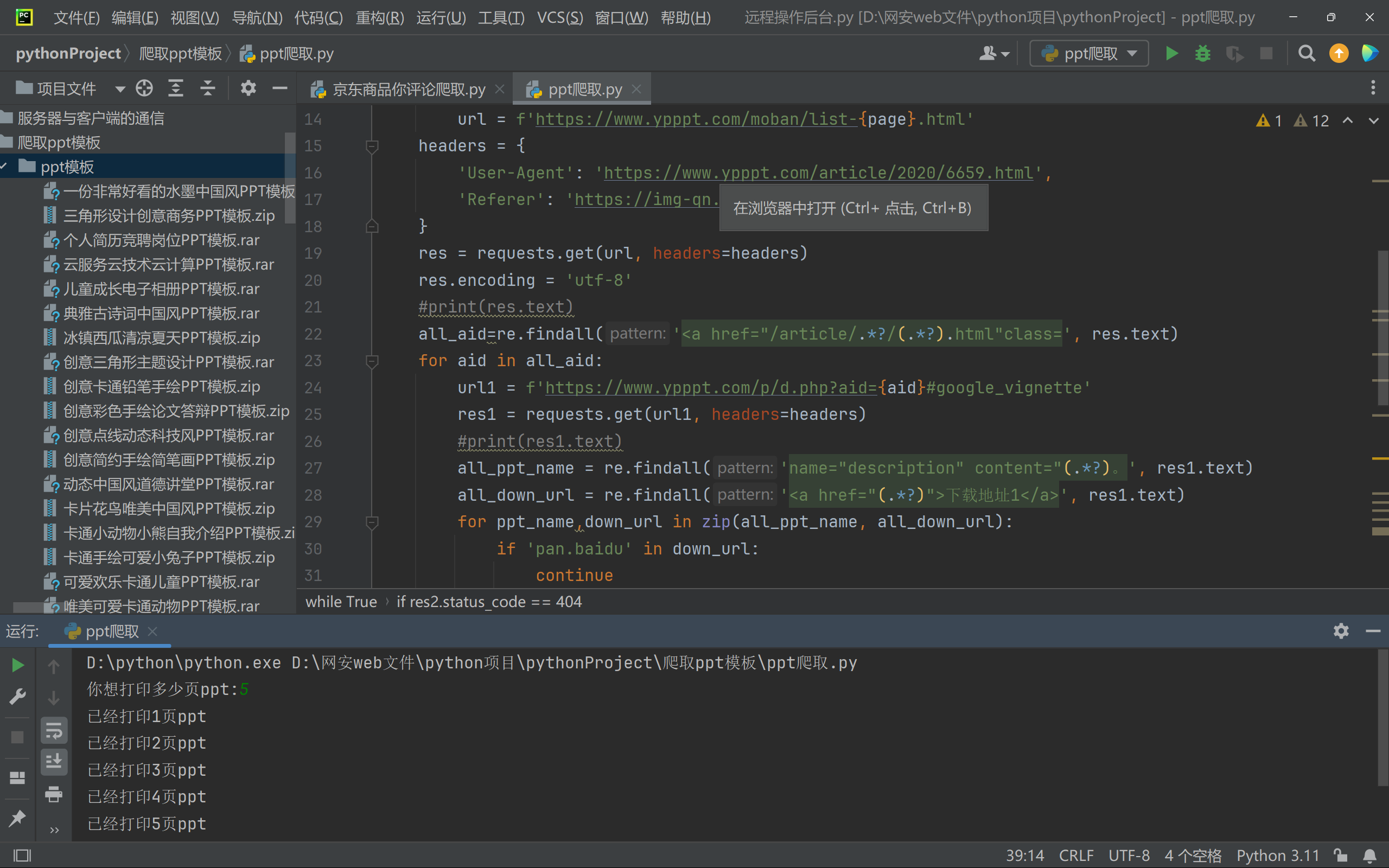Select 冰镇西瓜清凉夏天PPT模板.zip file

click(x=161, y=337)
